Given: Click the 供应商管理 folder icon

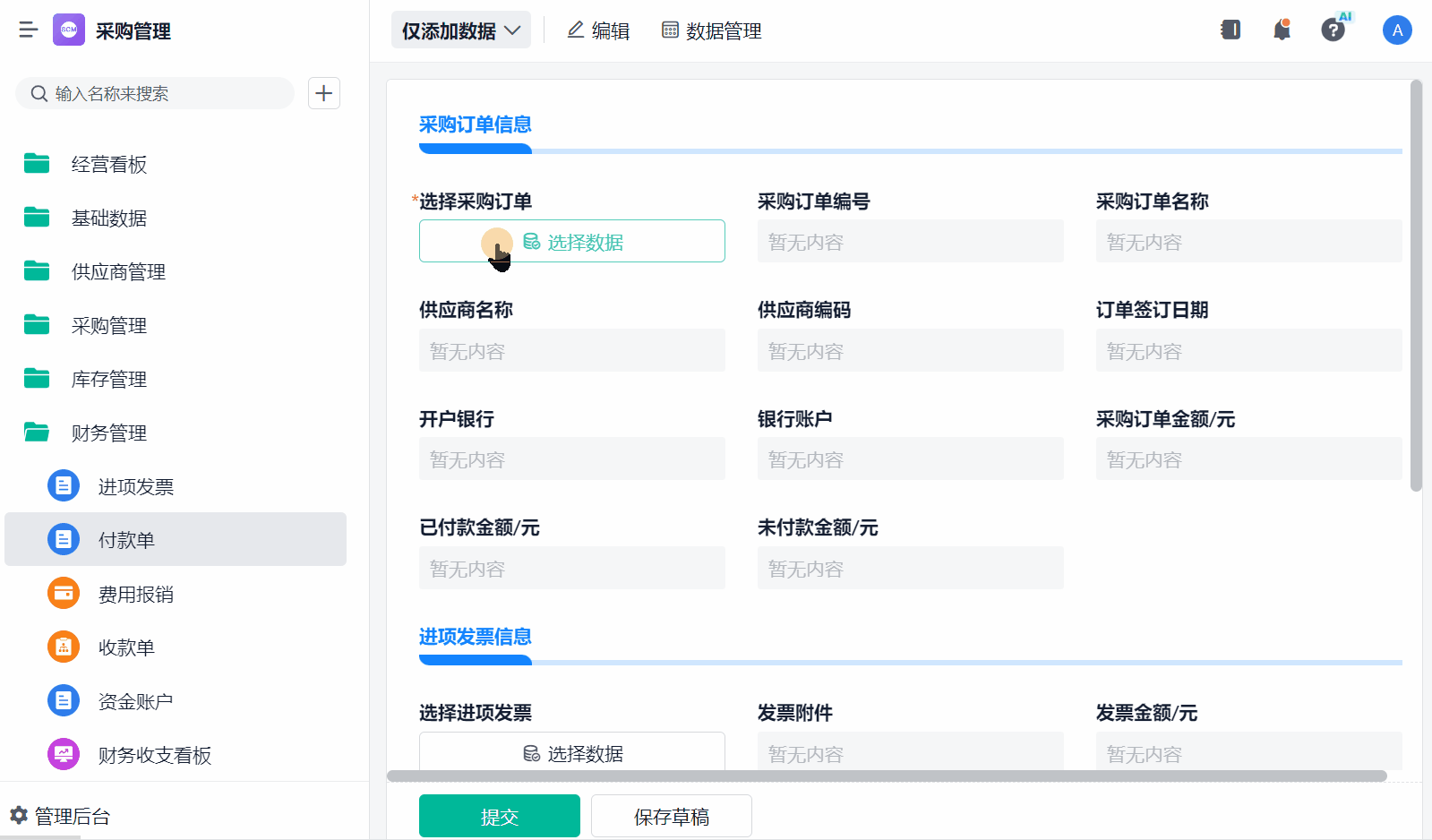Looking at the screenshot, I should pos(37,271).
